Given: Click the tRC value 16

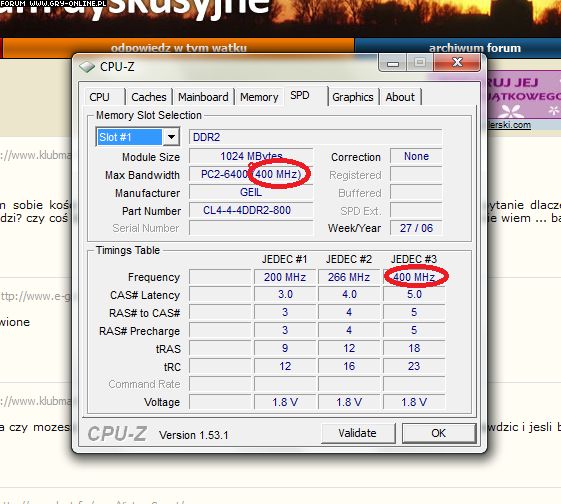Looking at the screenshot, I should (349, 366).
